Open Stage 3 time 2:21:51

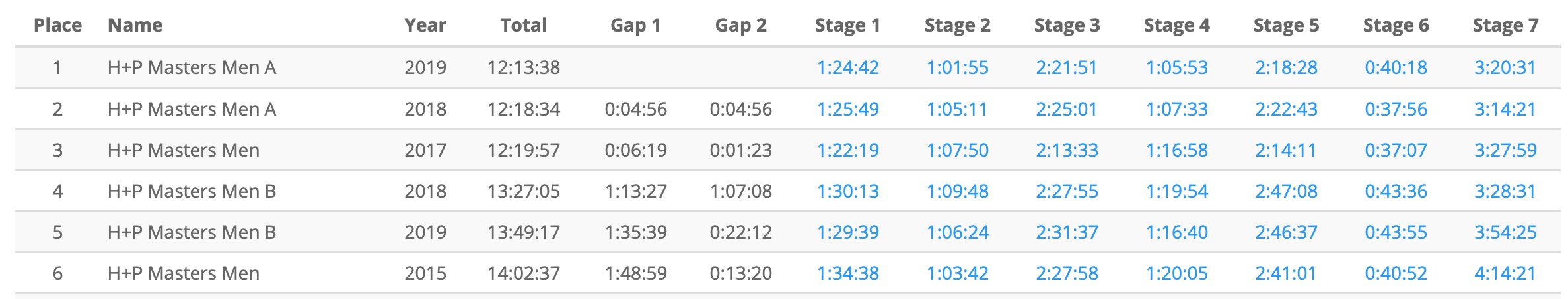pos(1067,67)
